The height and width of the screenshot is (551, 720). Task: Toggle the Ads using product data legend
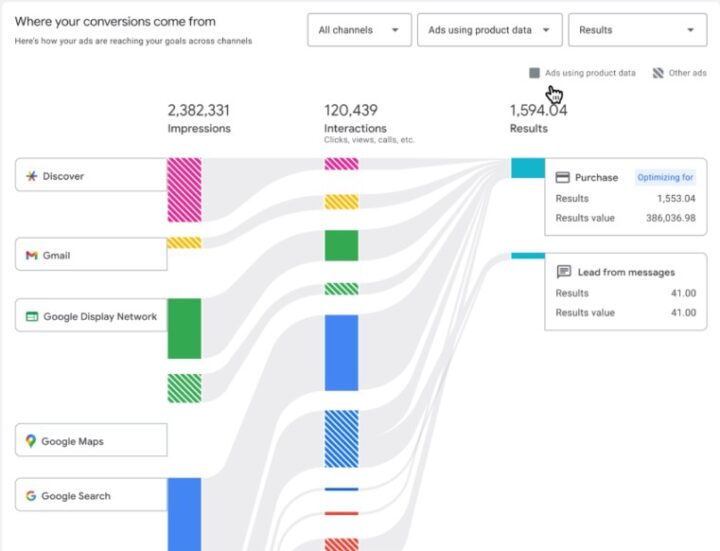[582, 73]
